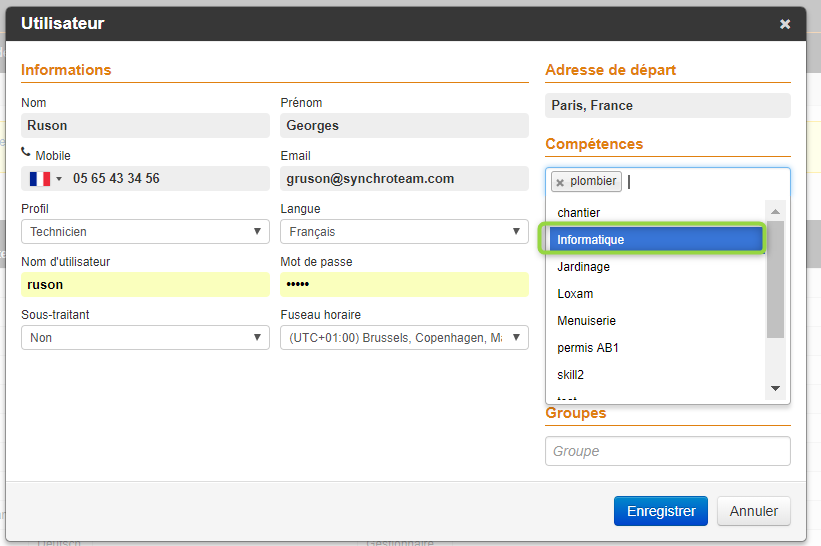Open the Sous-traitant dropdown showing Non
This screenshot has height=546, width=821.
146,338
